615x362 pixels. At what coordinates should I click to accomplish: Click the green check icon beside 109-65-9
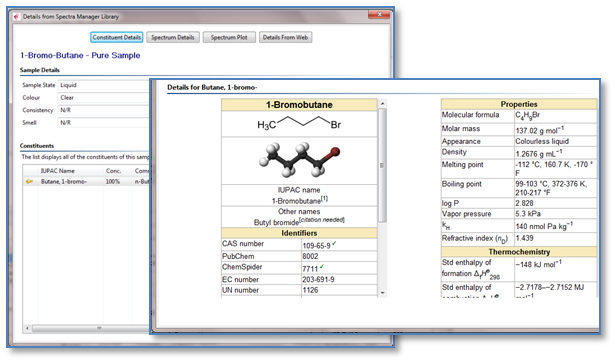(x=334, y=244)
